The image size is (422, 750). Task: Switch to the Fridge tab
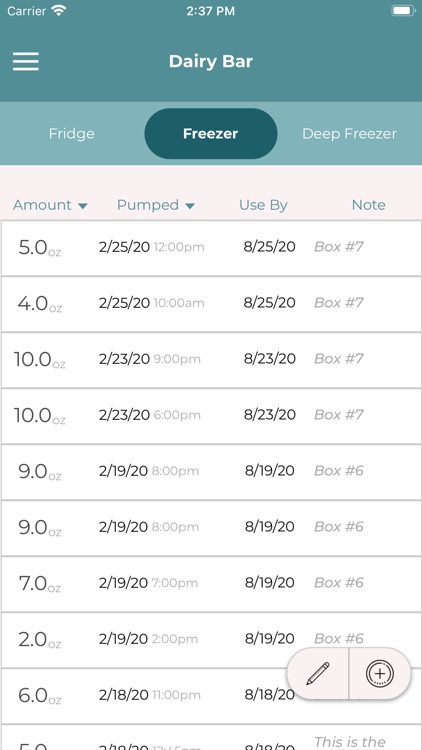tap(72, 133)
